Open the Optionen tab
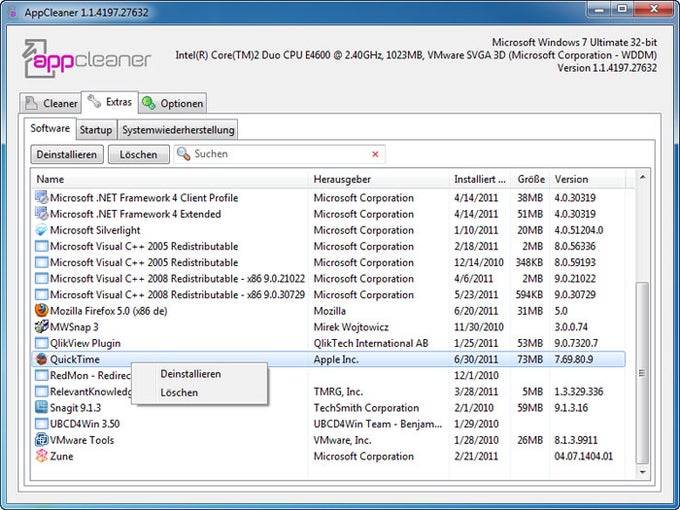 tap(173, 103)
